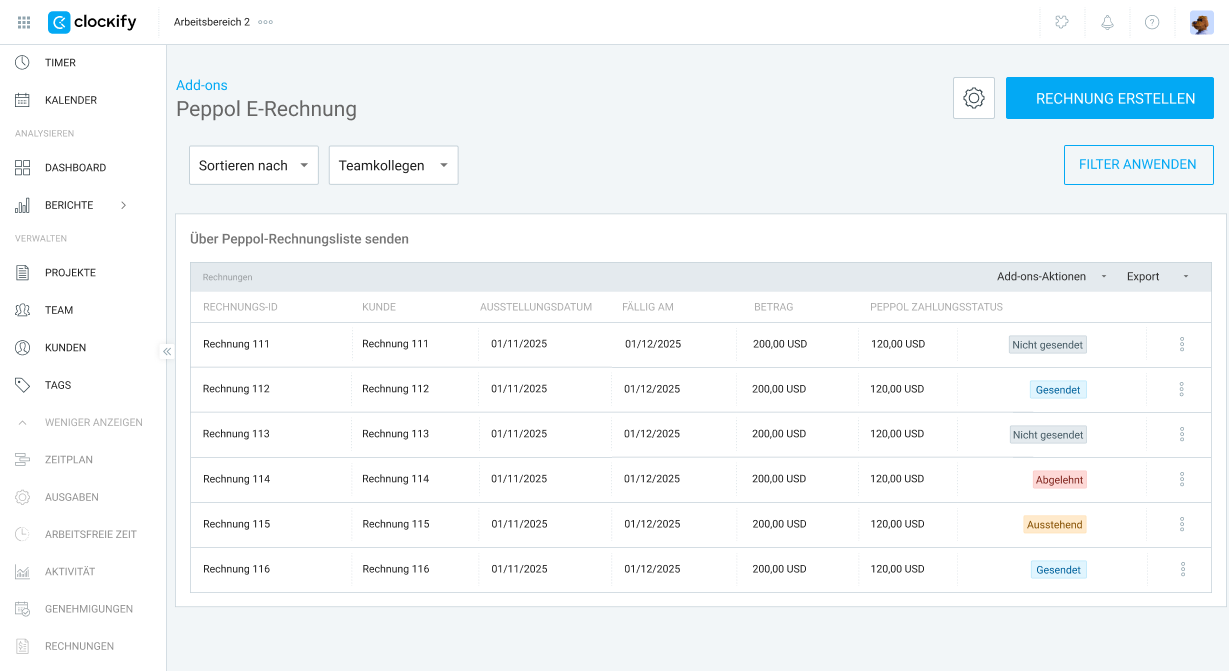Open the notifications bell
This screenshot has height=671, width=1229.
coord(1107,22)
